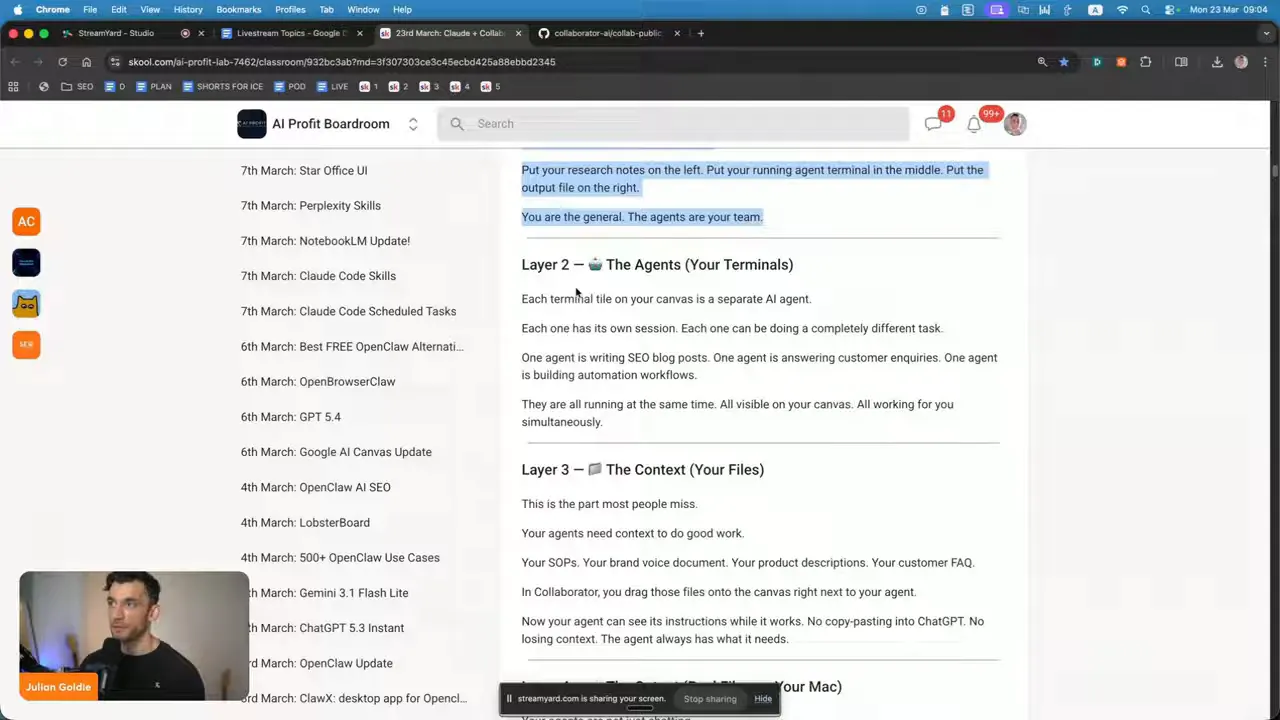Click Stop sharing in the StreamYard bar
The width and height of the screenshot is (1280, 720).
[x=710, y=699]
